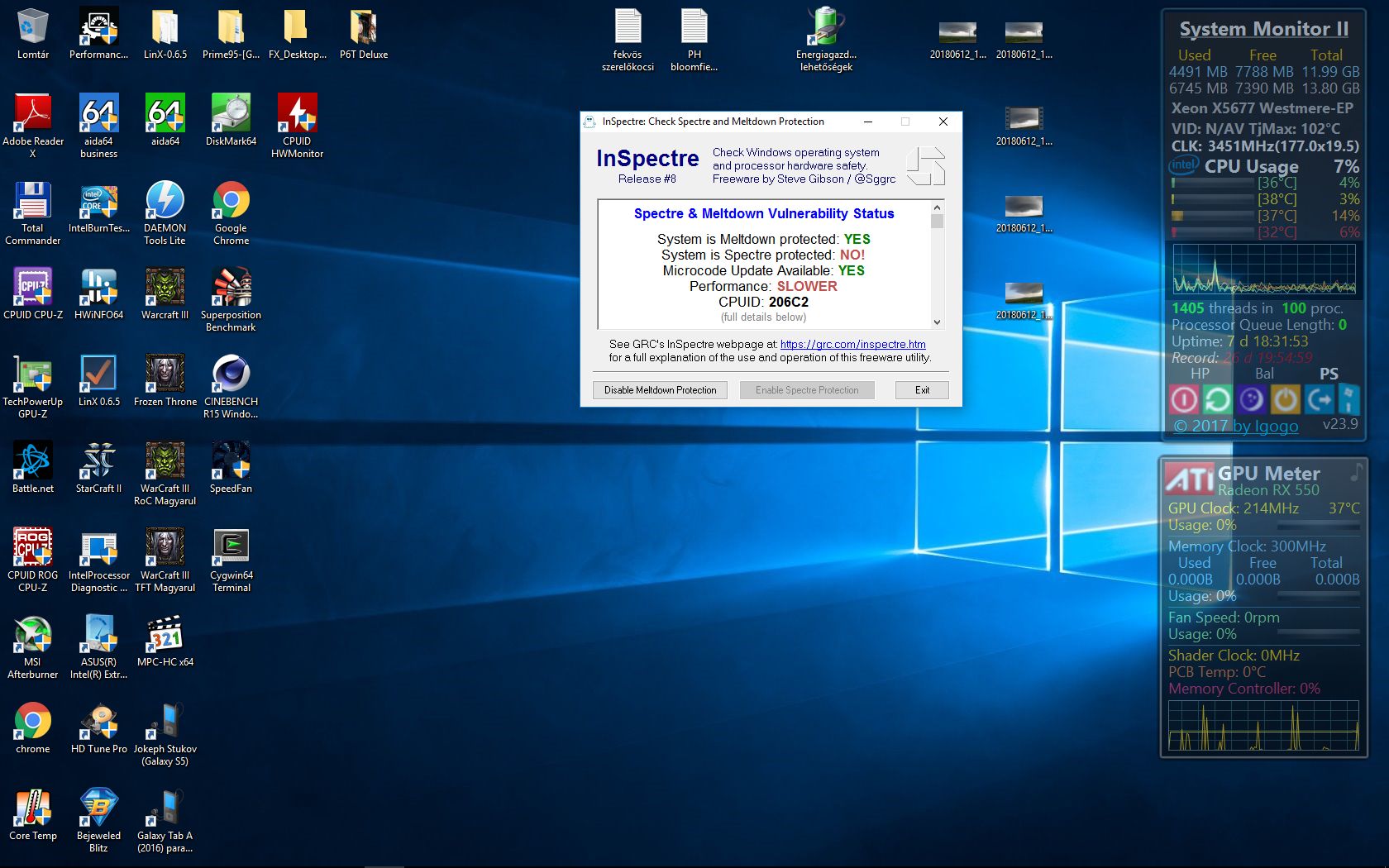
Task: Select the HP power plan label
Action: coord(1200,374)
